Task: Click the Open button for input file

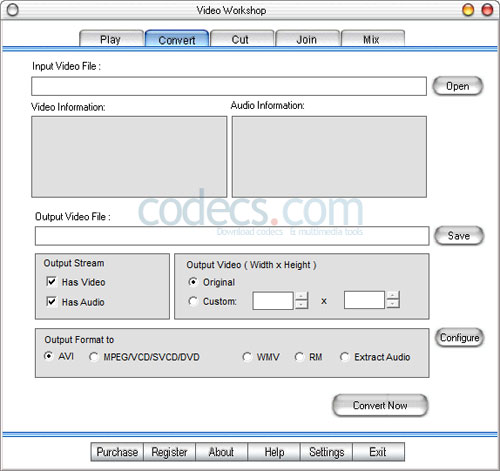Action: (458, 86)
